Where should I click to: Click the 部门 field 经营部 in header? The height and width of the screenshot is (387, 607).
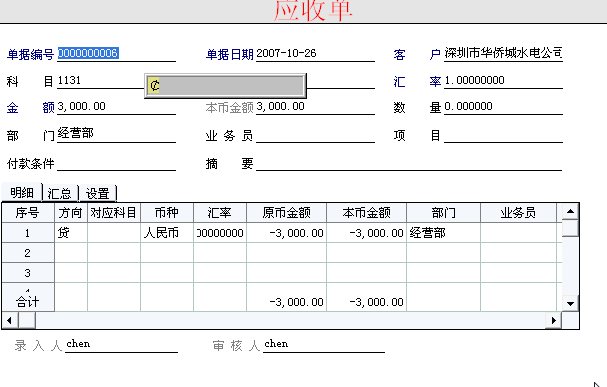(116, 135)
